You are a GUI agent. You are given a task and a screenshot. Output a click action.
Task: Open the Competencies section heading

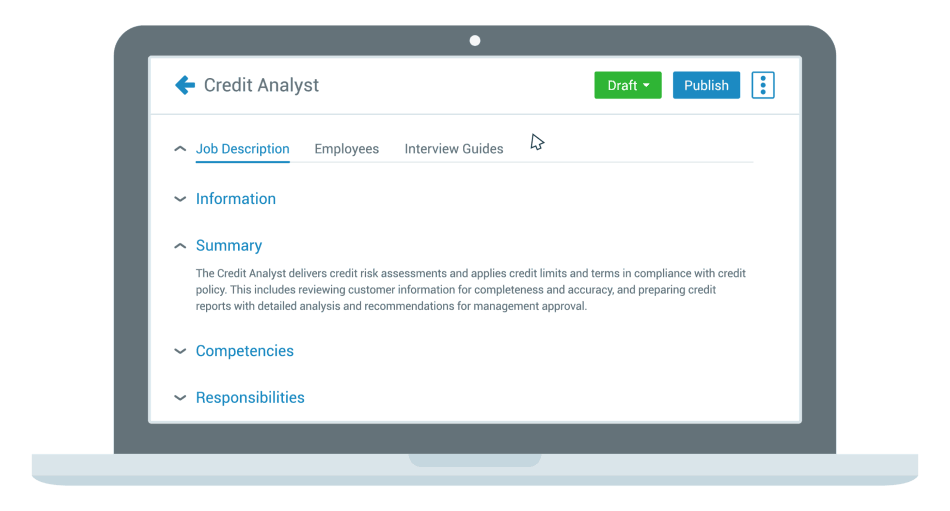tap(245, 351)
